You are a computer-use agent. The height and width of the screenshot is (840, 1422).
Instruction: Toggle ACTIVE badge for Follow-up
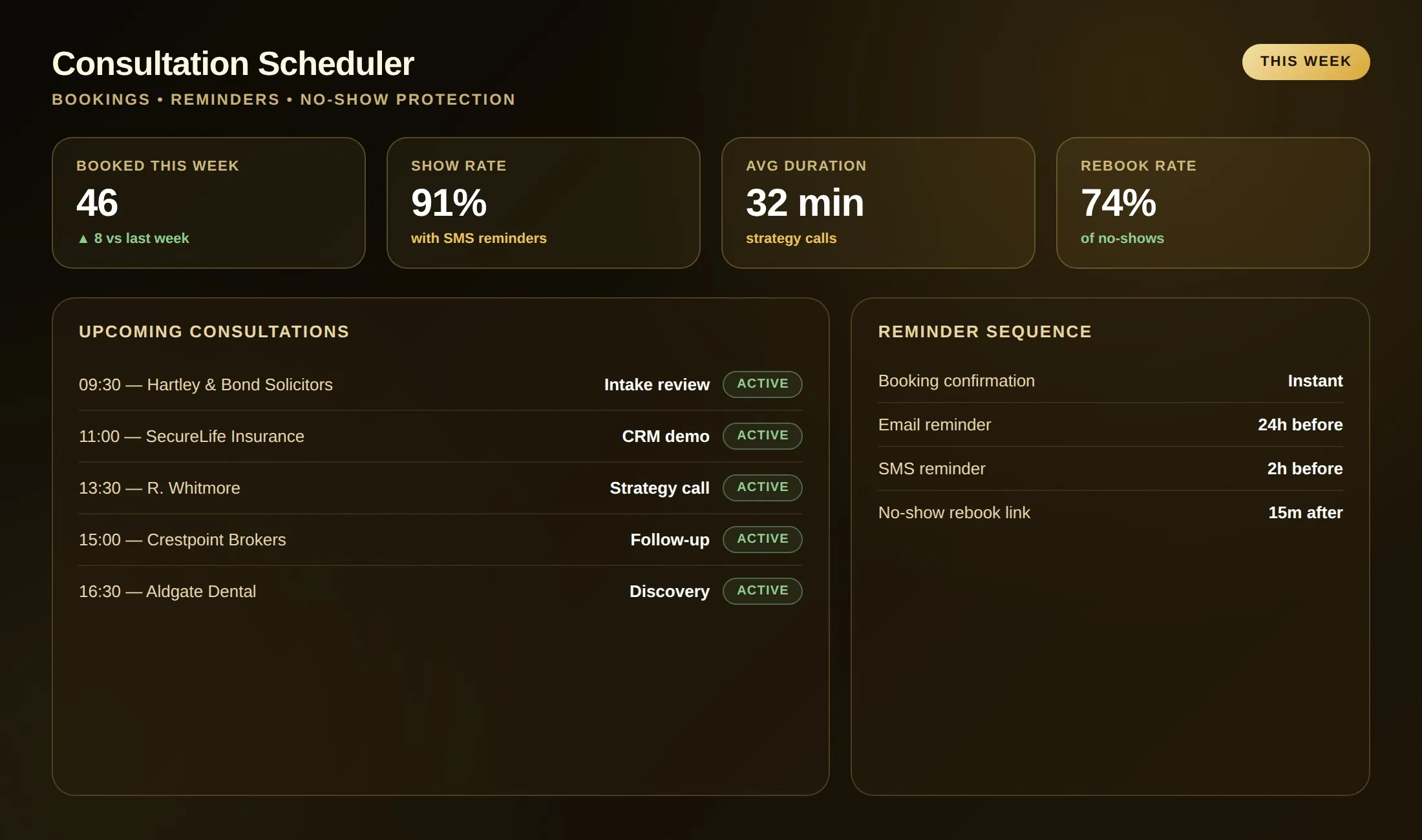click(x=763, y=540)
